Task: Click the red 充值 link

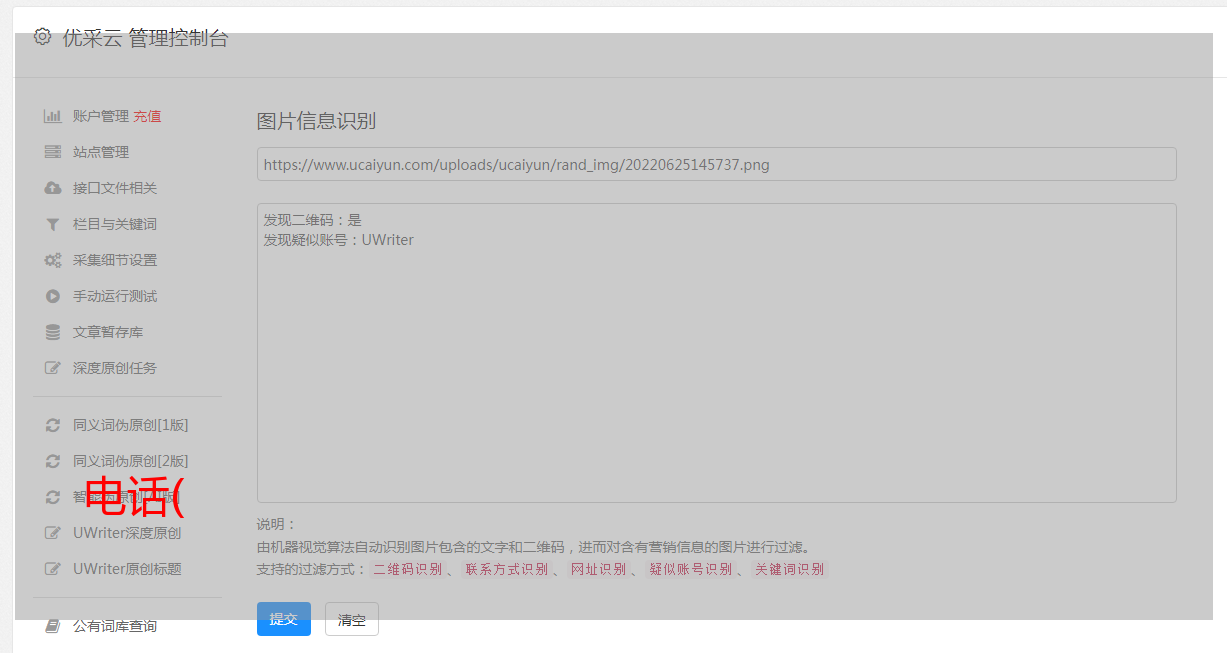Action: (x=147, y=116)
